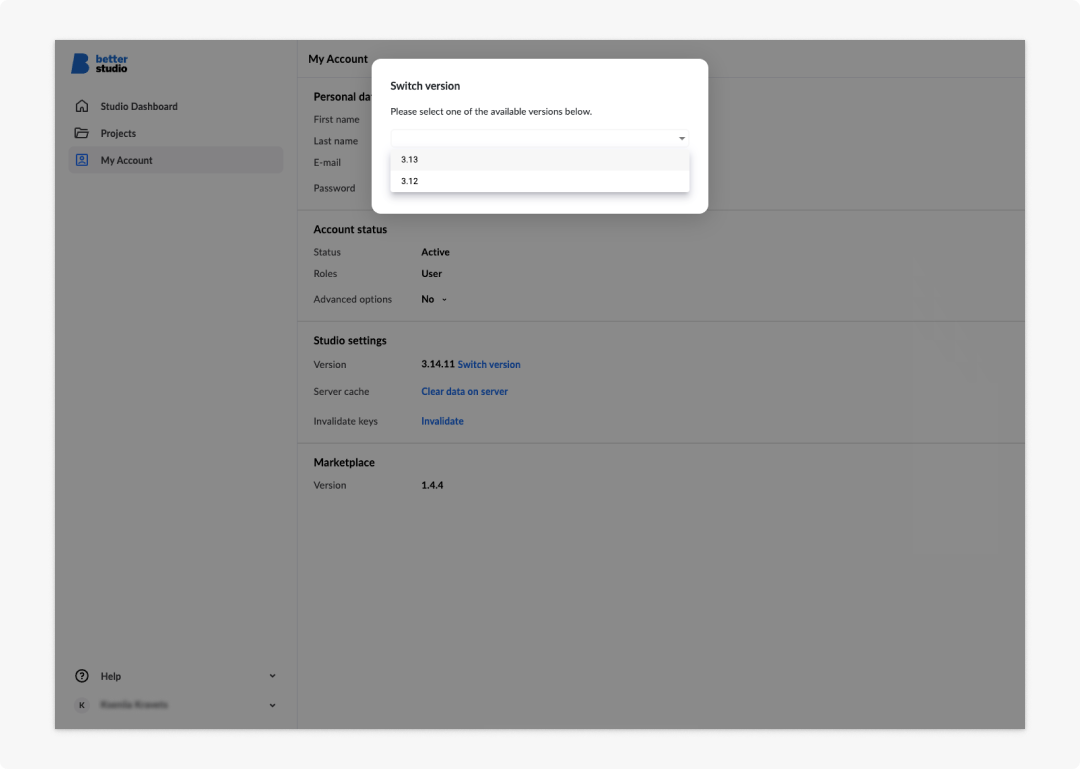Click the version select field

[x=539, y=139]
